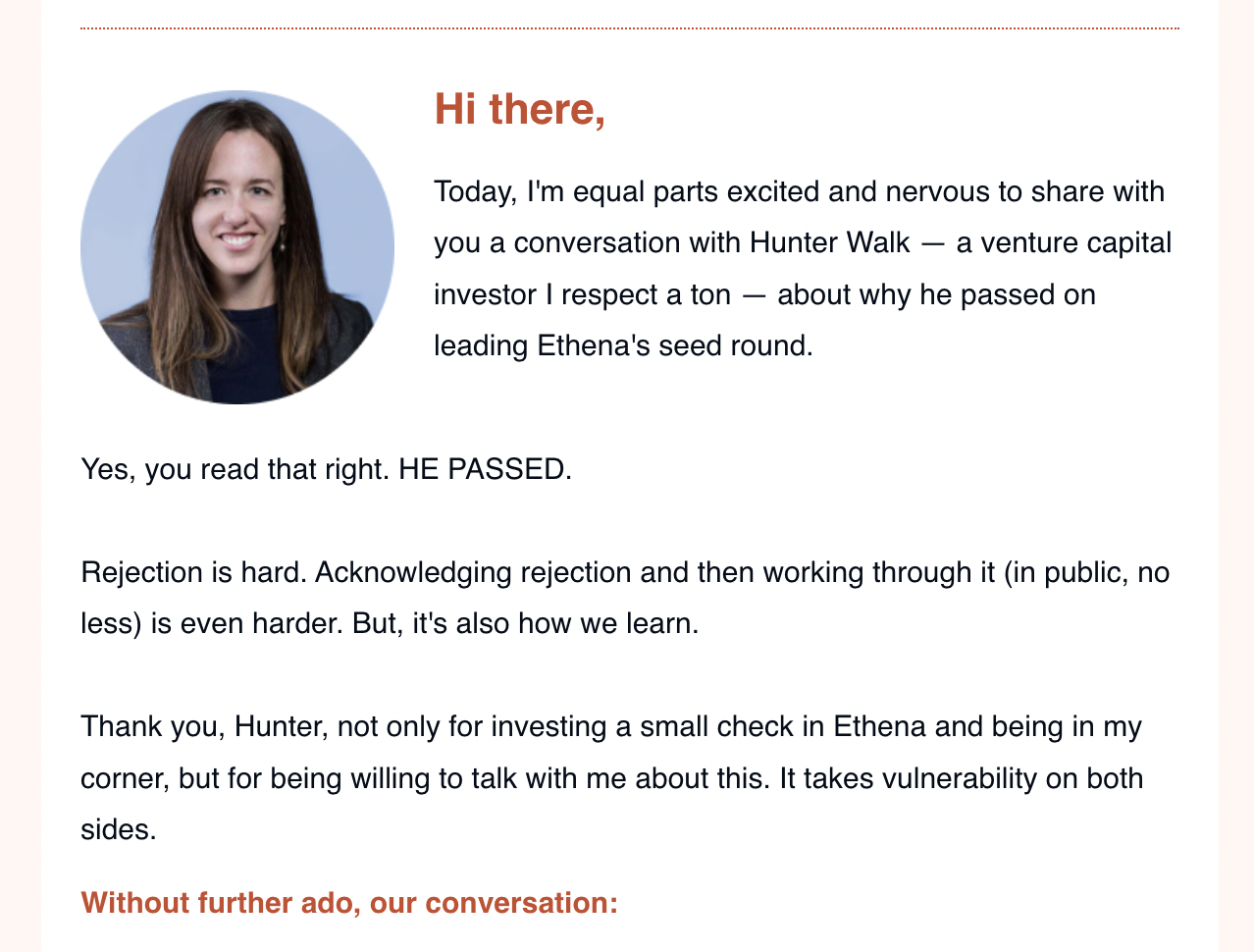Click "Yes, you read that right." text
The height and width of the screenshot is (952, 1254).
pos(235,468)
